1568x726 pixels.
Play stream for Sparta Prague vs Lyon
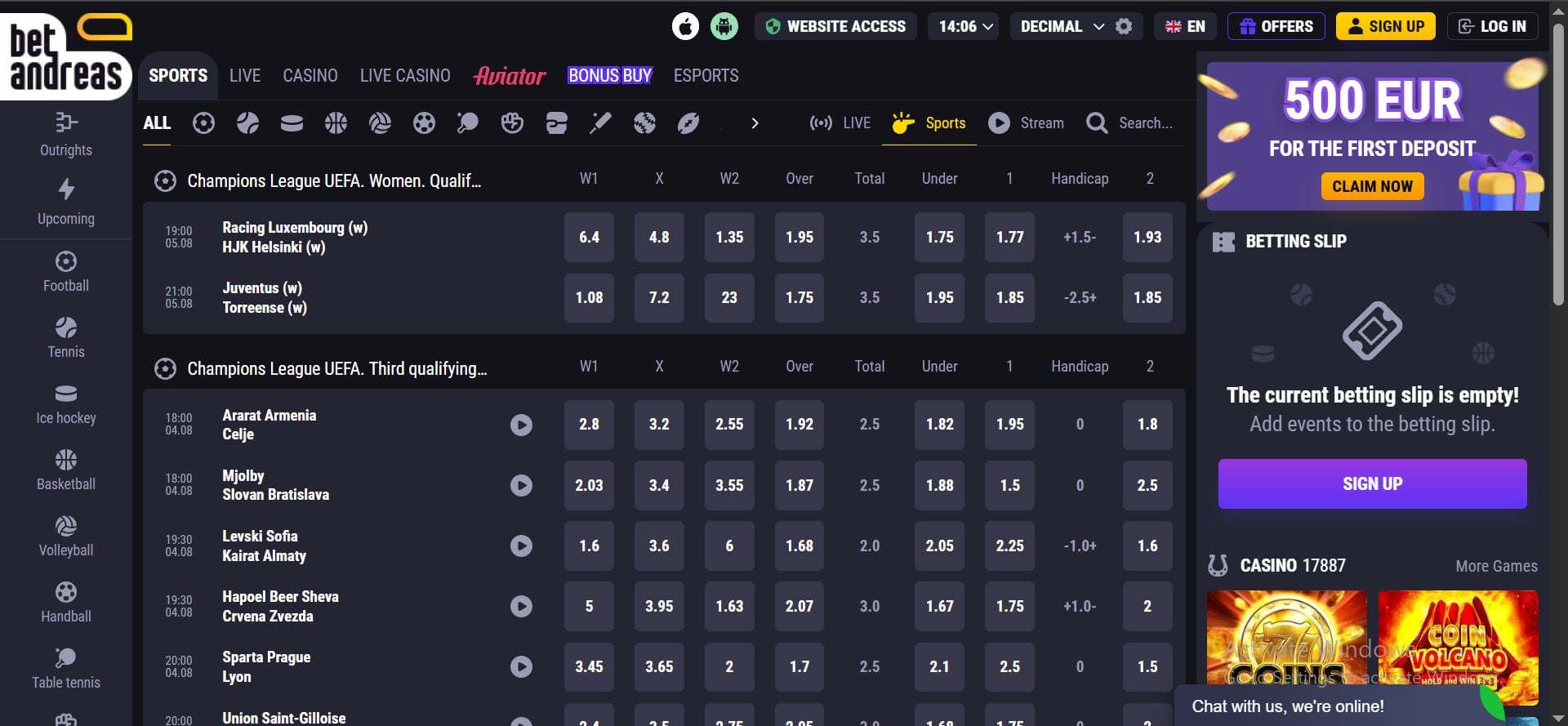(521, 666)
